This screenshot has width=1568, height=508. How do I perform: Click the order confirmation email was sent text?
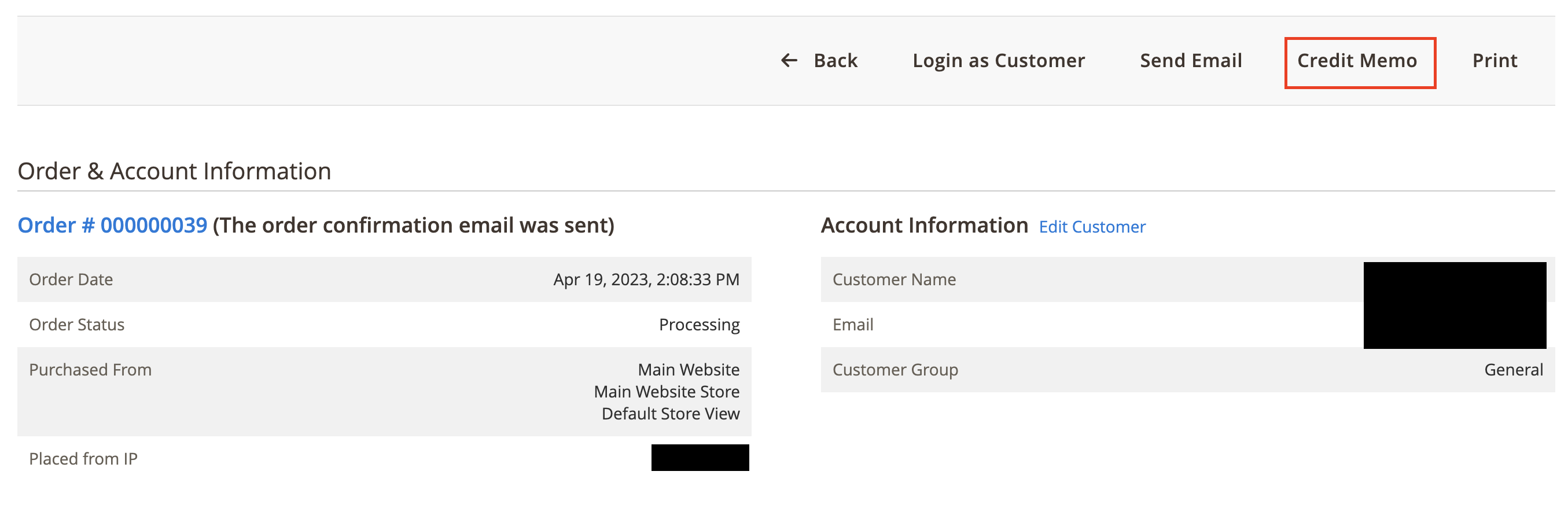[x=413, y=225]
